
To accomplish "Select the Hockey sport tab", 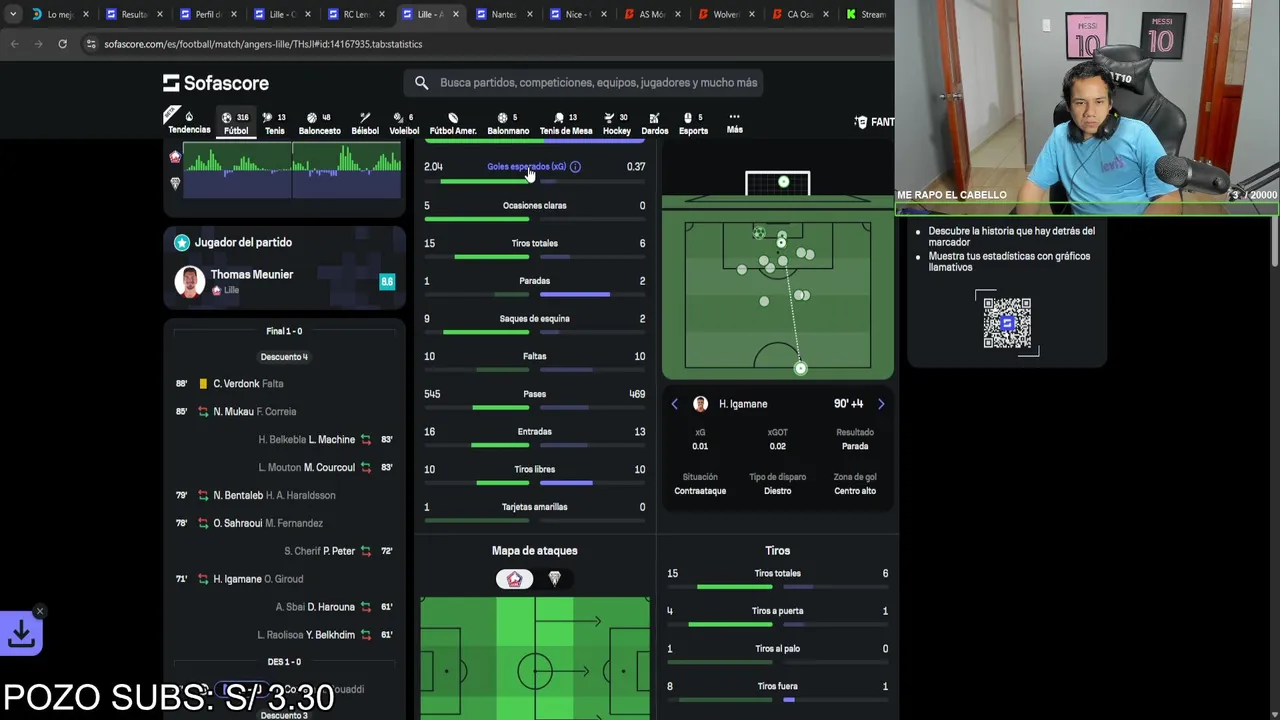I will point(617,123).
